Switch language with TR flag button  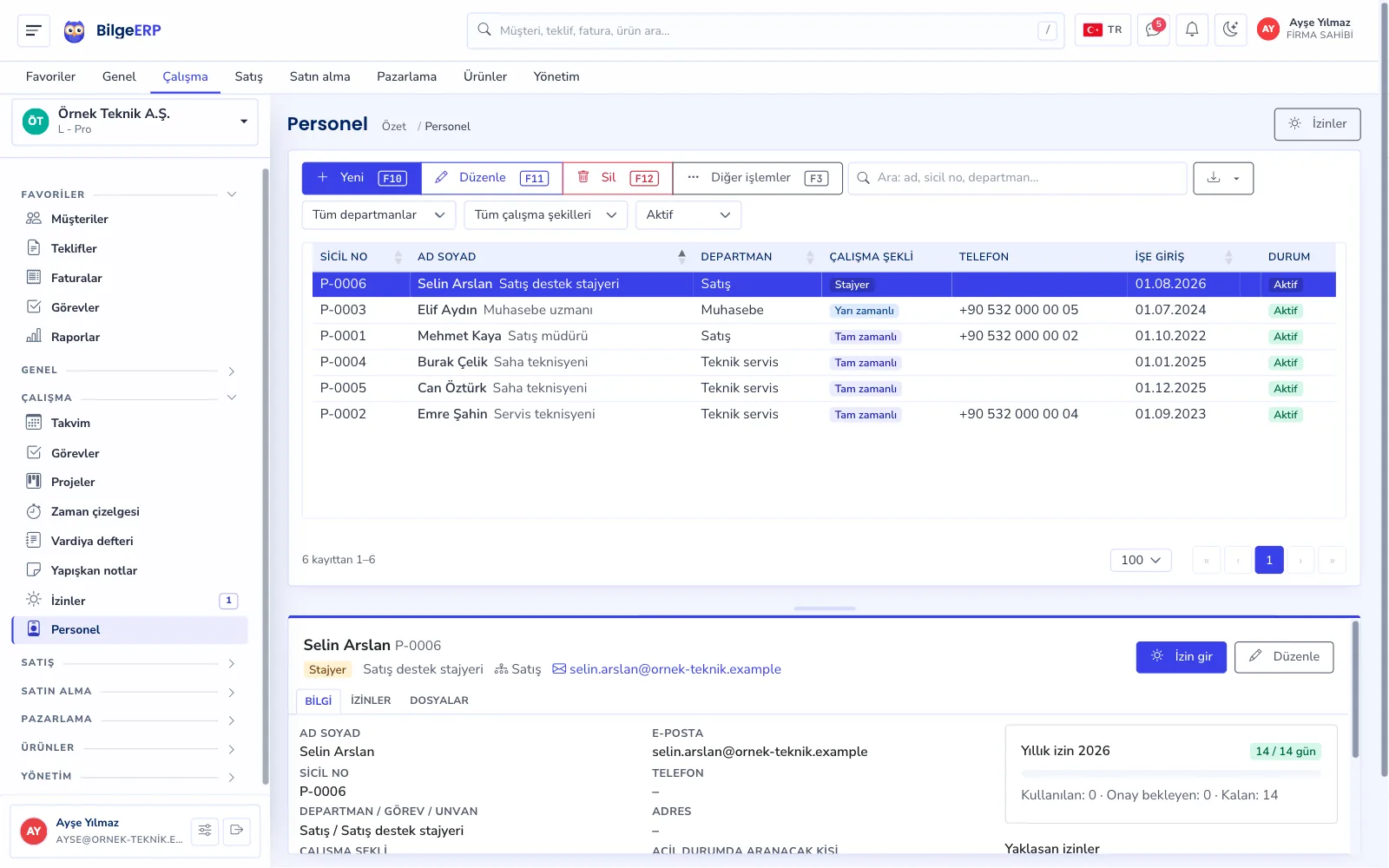(x=1103, y=30)
